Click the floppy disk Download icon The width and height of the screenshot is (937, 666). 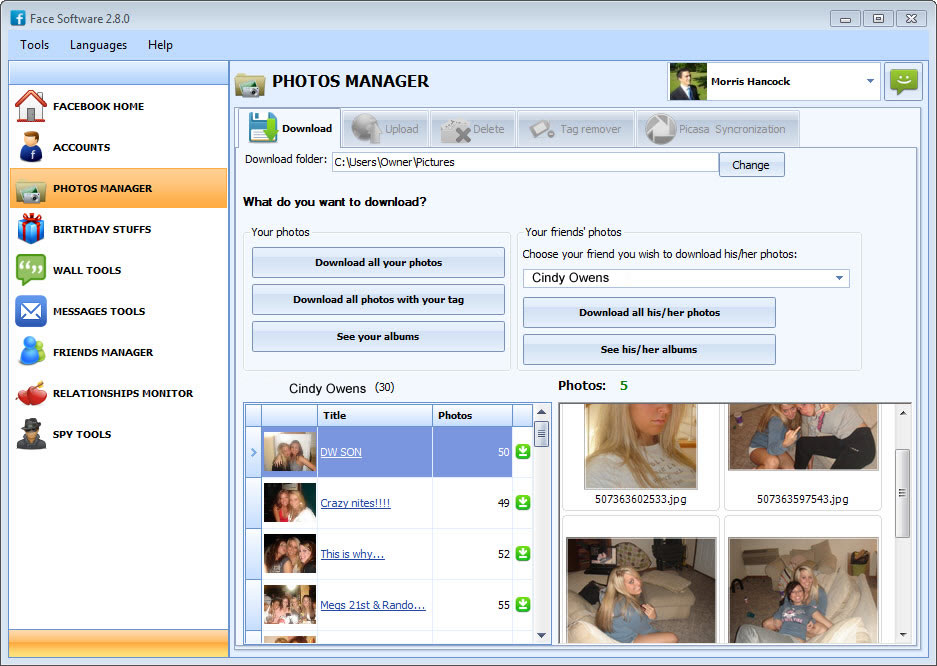coord(263,127)
